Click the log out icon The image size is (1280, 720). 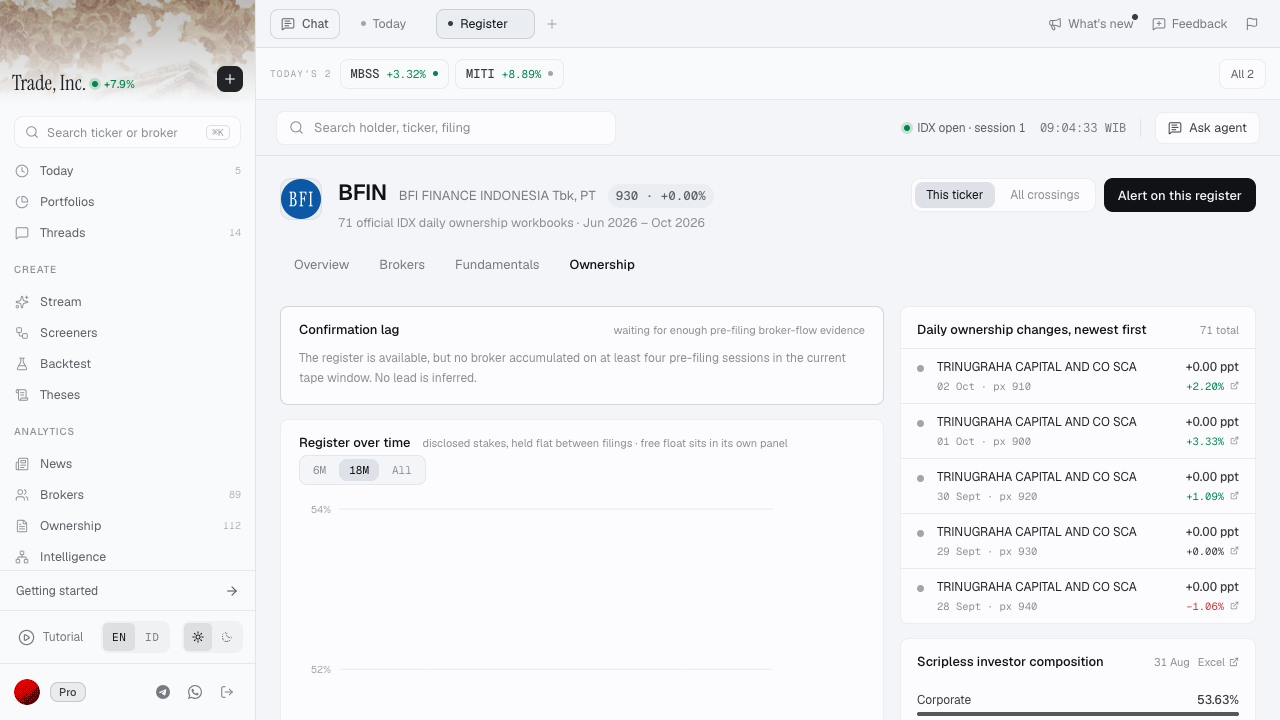coord(227,692)
